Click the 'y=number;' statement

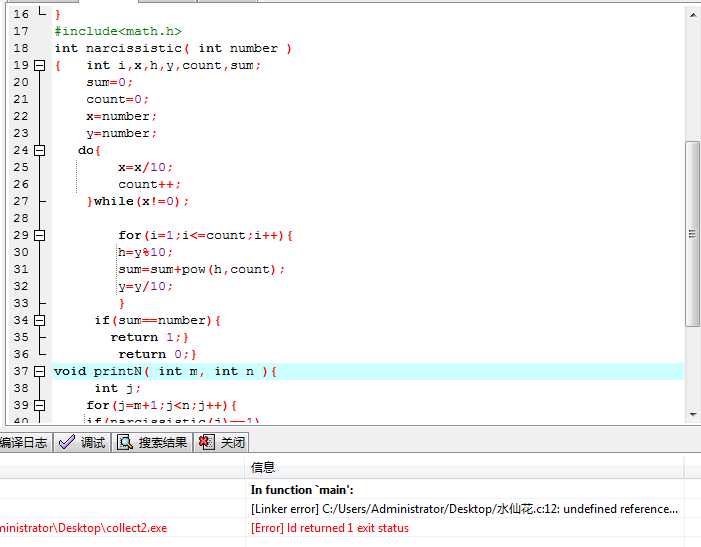point(122,133)
